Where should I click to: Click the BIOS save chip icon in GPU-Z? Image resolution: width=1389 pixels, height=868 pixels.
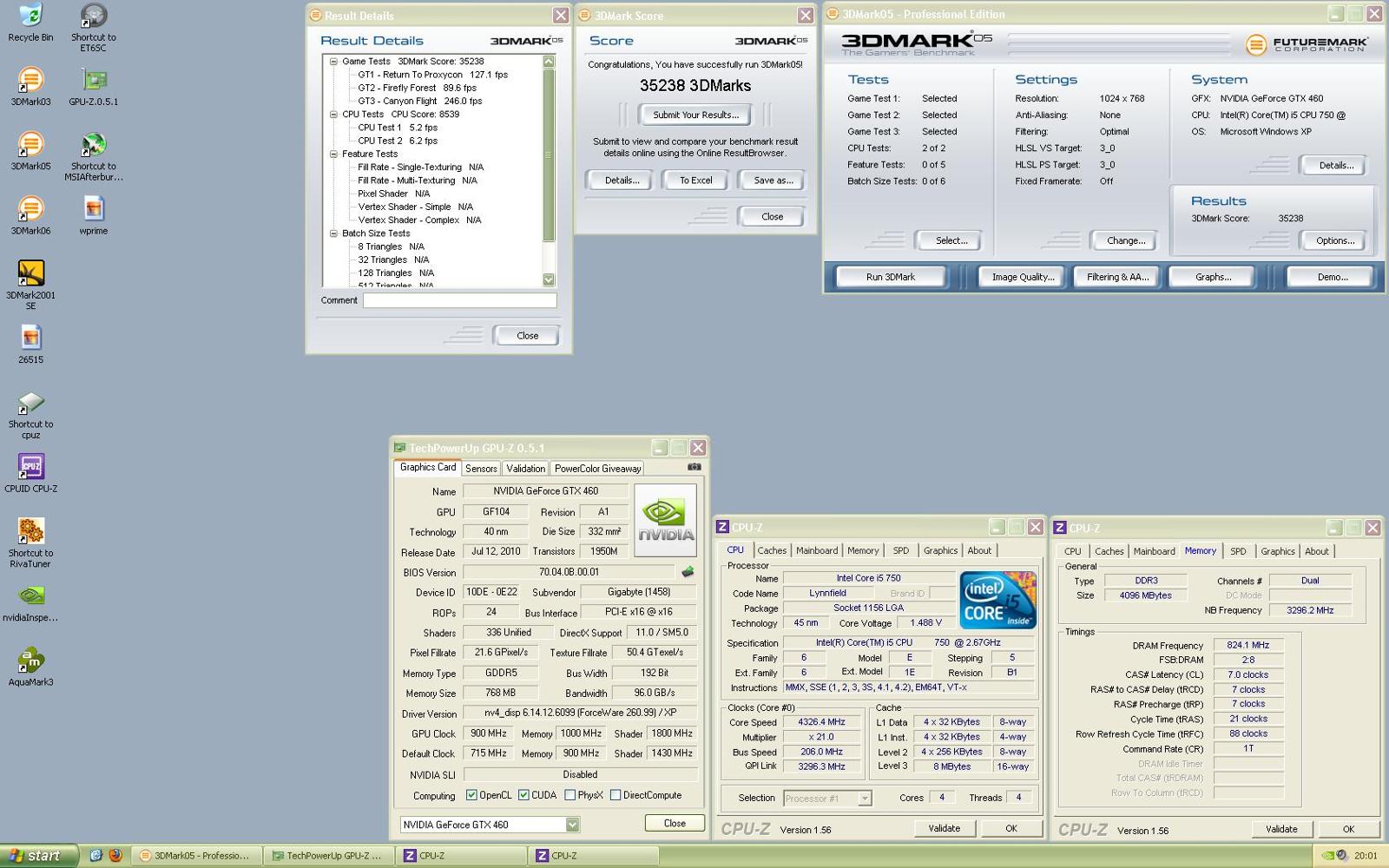[688, 572]
